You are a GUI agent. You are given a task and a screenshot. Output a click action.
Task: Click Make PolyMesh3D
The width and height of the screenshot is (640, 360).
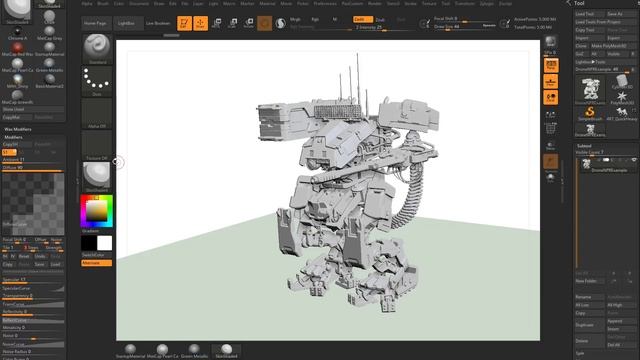tap(613, 46)
